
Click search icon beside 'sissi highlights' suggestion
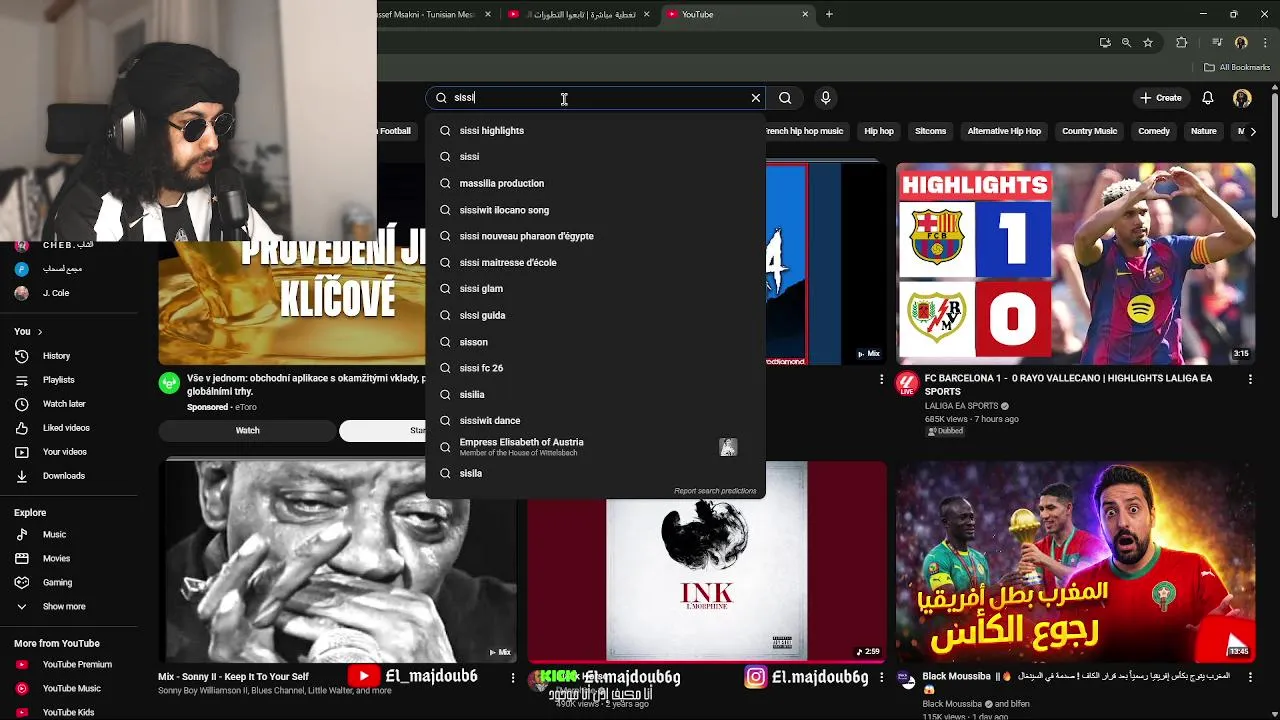click(x=445, y=131)
